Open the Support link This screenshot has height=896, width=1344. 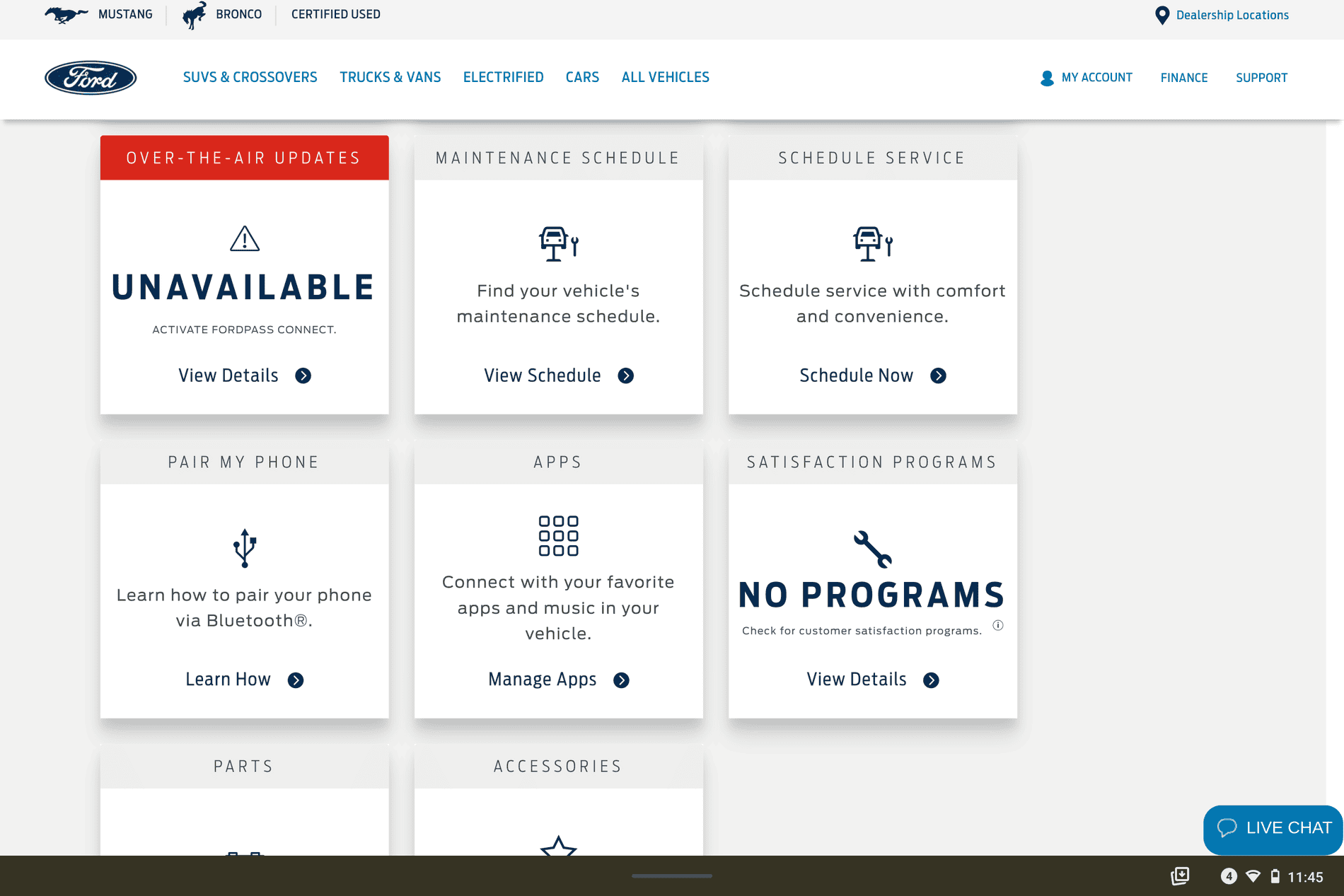click(x=1262, y=78)
